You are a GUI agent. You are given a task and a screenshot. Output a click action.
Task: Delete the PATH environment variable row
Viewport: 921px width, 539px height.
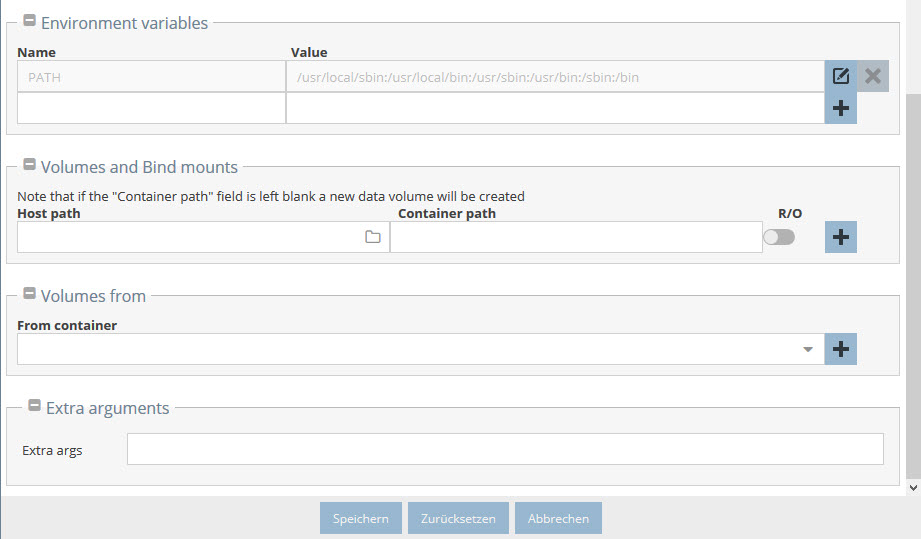coord(873,76)
